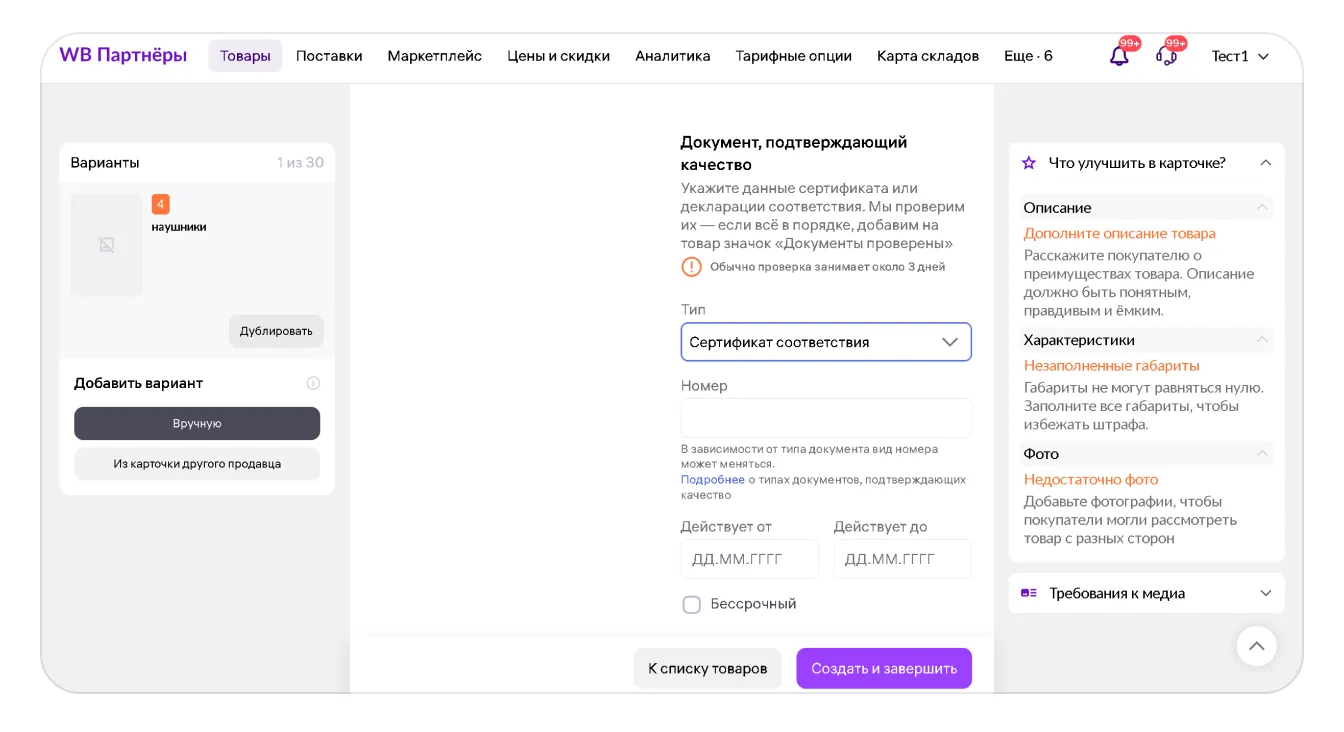
Task: Click the Требования к медиа media icon
Action: point(1028,593)
